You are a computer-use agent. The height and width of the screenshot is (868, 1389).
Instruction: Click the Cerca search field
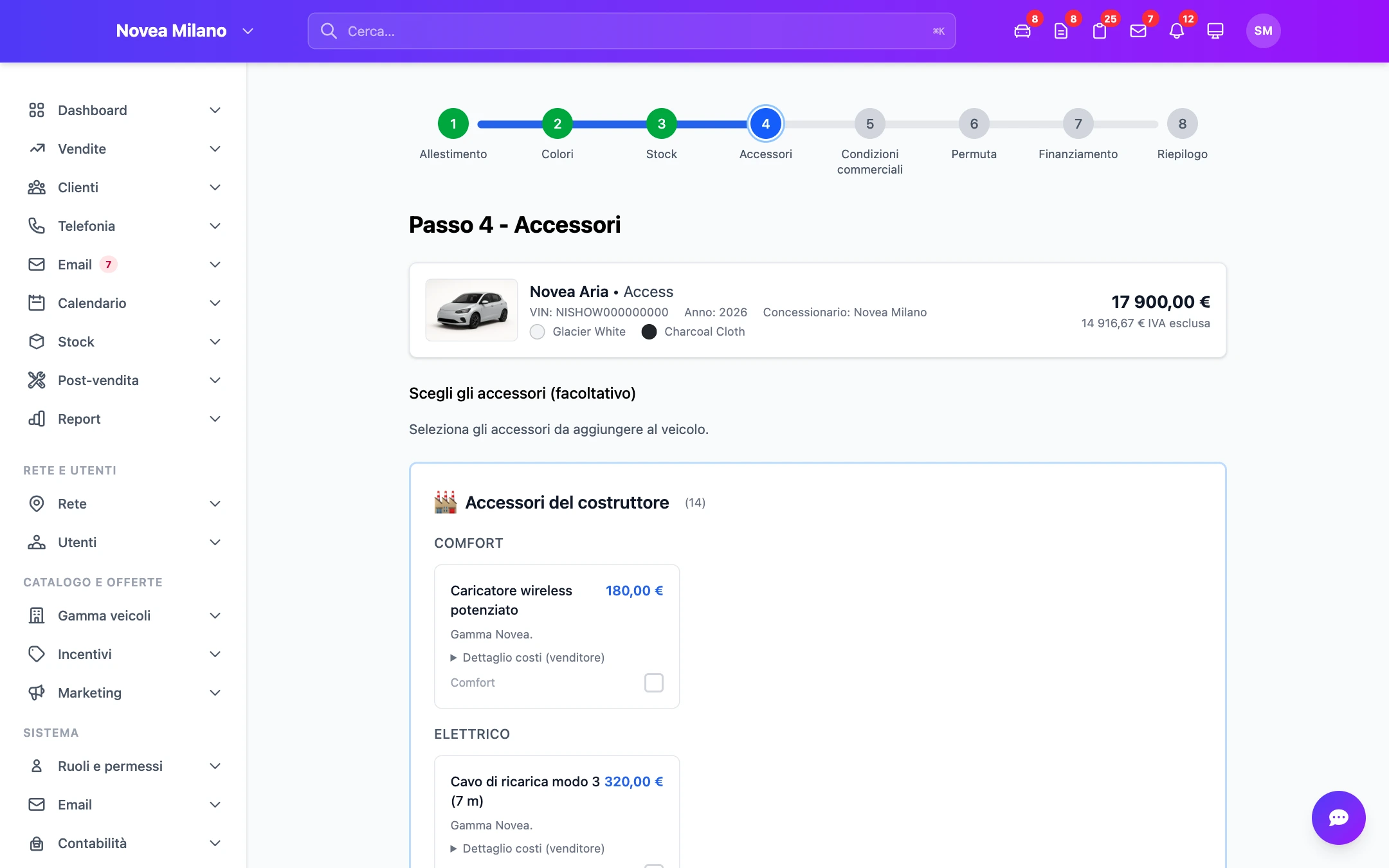[631, 31]
